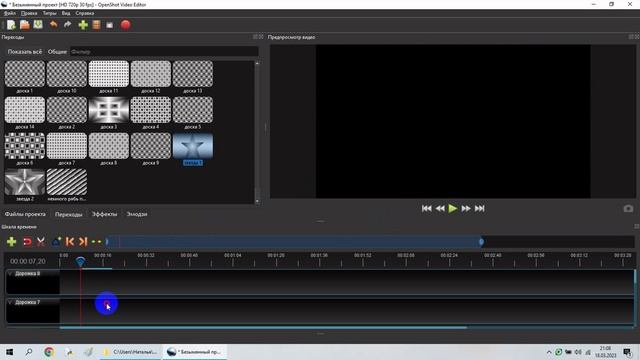Create a new project via toolbar icon

[x=11, y=25]
